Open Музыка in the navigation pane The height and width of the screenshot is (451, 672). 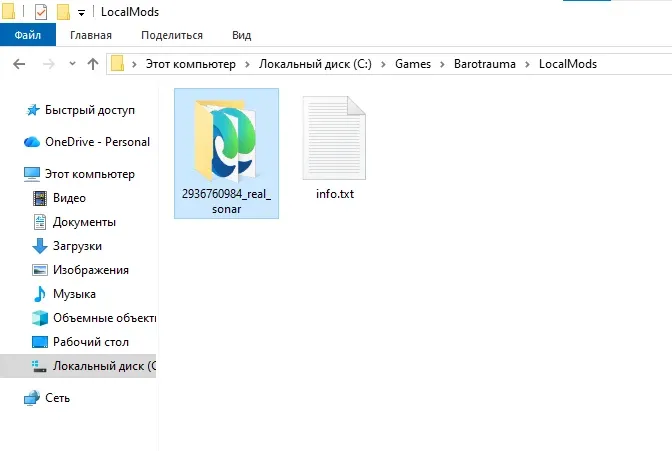[x=74, y=294]
